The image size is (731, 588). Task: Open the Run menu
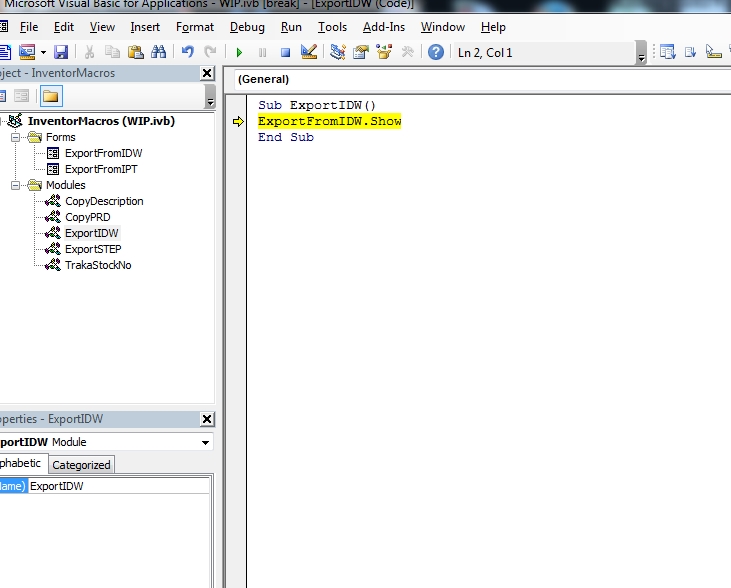[291, 27]
